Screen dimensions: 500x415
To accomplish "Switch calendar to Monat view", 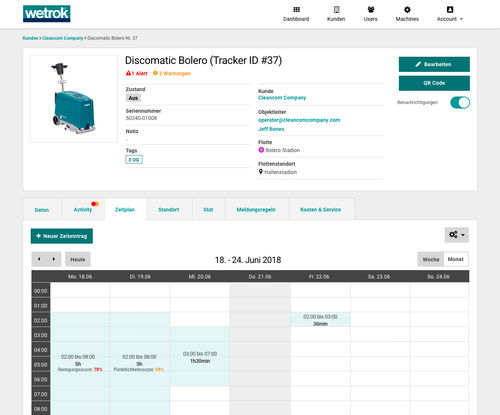I will 456,259.
